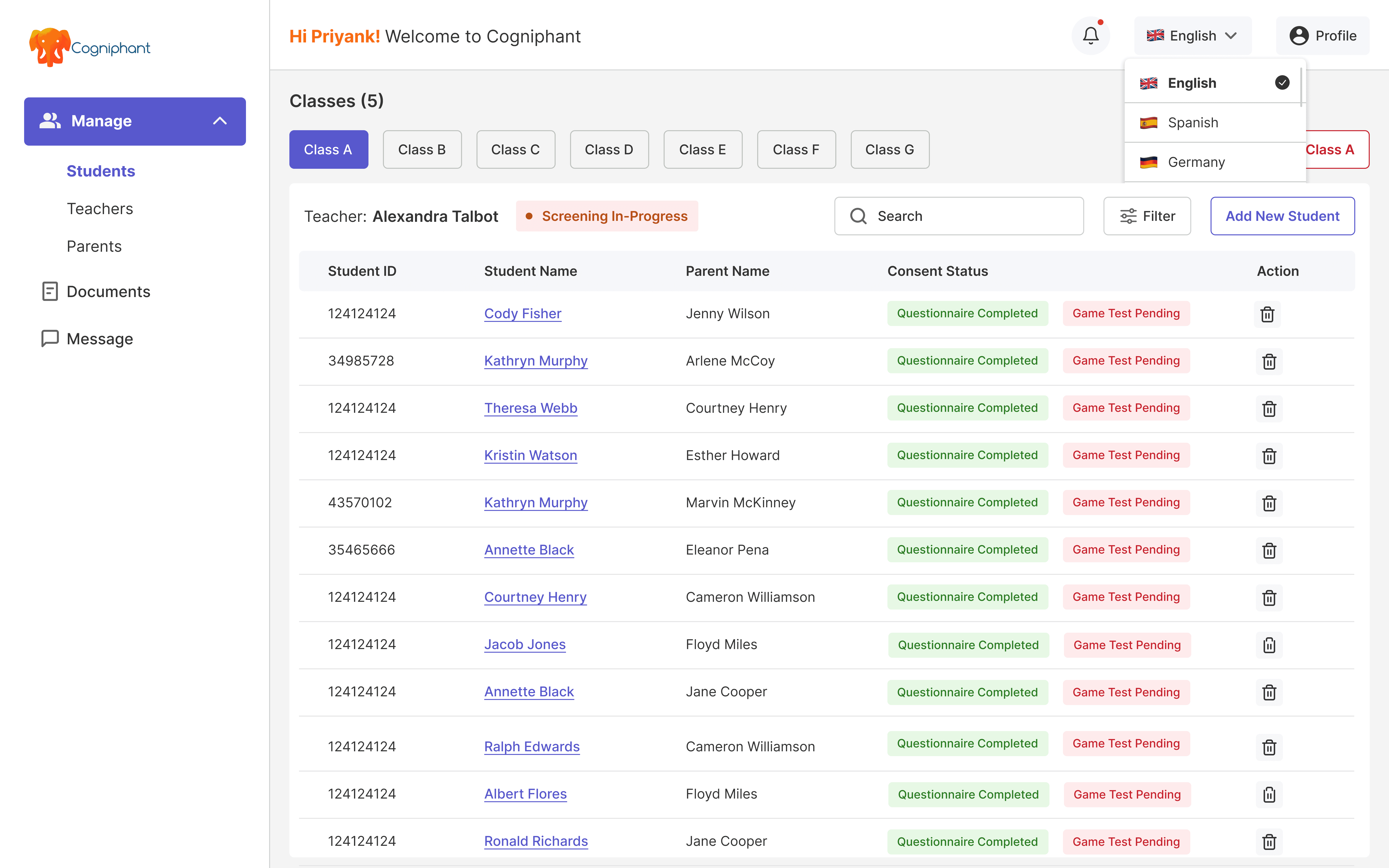Click the Profile avatar icon
The image size is (1389, 868).
tap(1298, 36)
